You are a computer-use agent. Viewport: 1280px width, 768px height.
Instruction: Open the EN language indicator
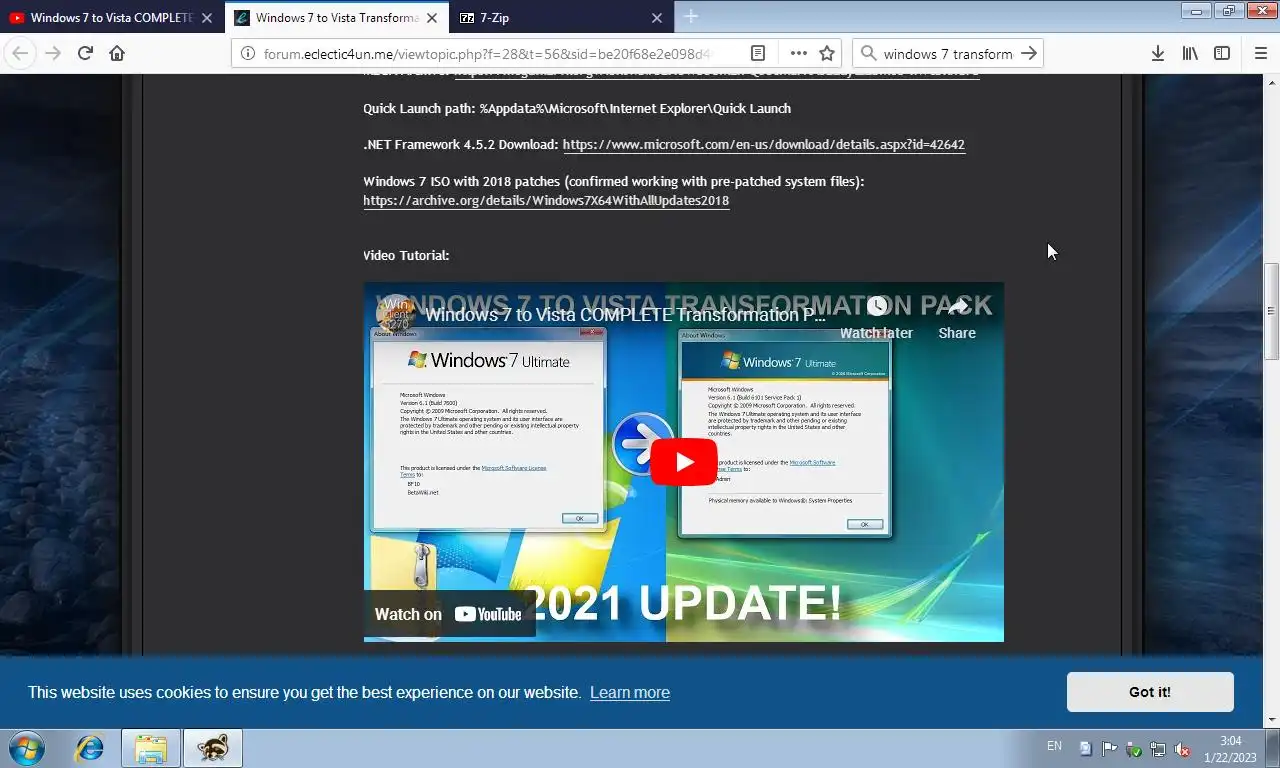[x=1054, y=746]
